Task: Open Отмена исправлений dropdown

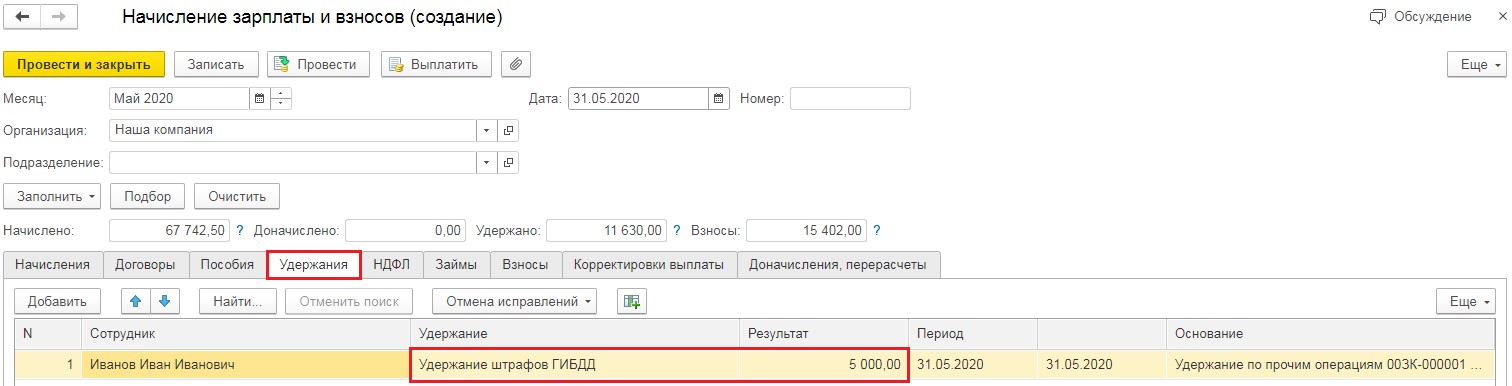Action: [514, 301]
